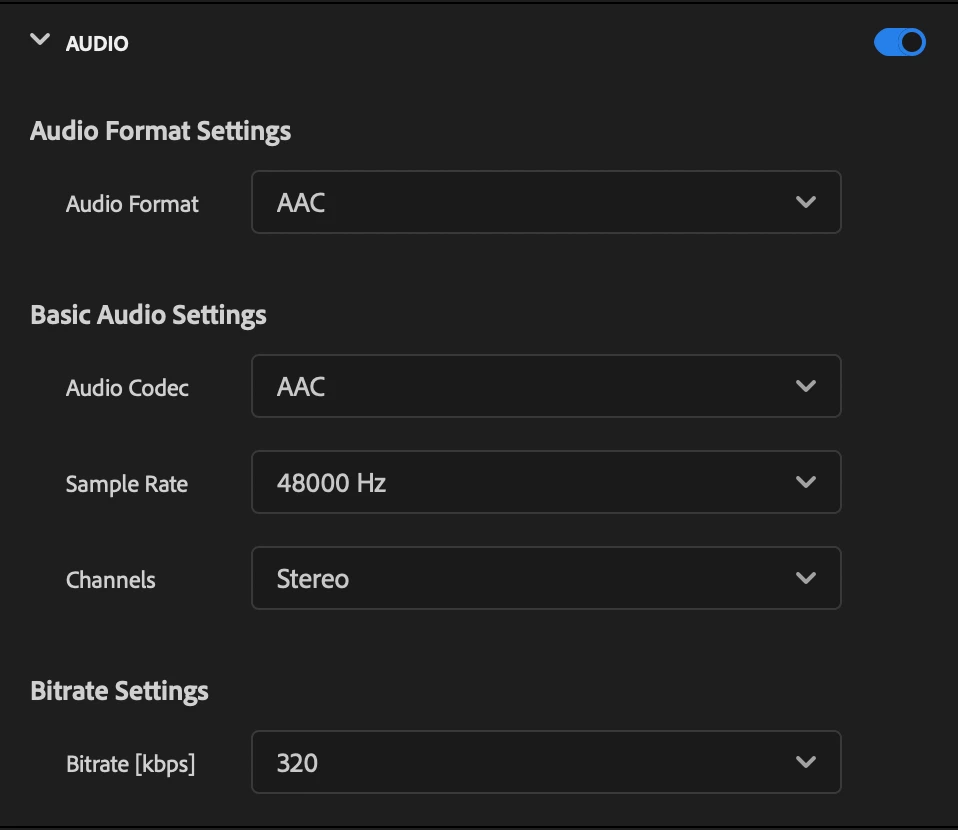958x830 pixels.
Task: Click the Audio Format Settings heading
Action: coord(161,131)
